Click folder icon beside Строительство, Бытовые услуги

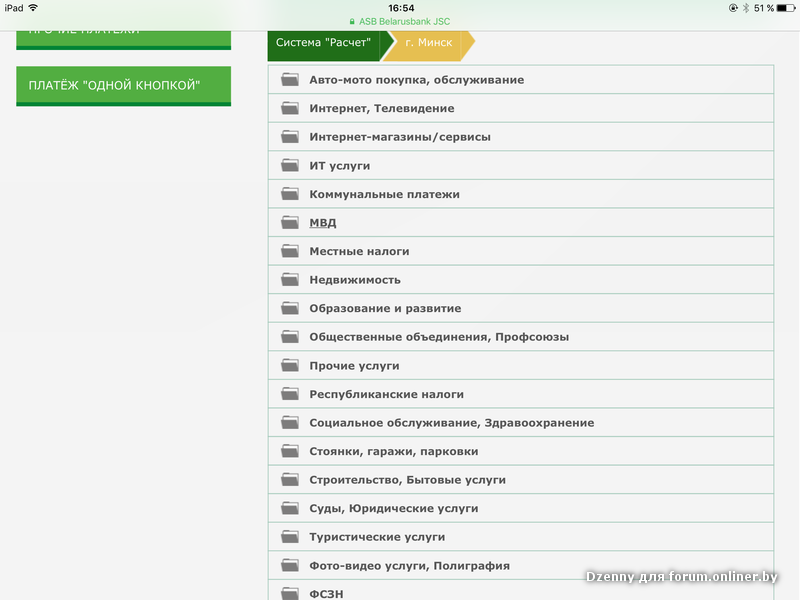click(290, 480)
